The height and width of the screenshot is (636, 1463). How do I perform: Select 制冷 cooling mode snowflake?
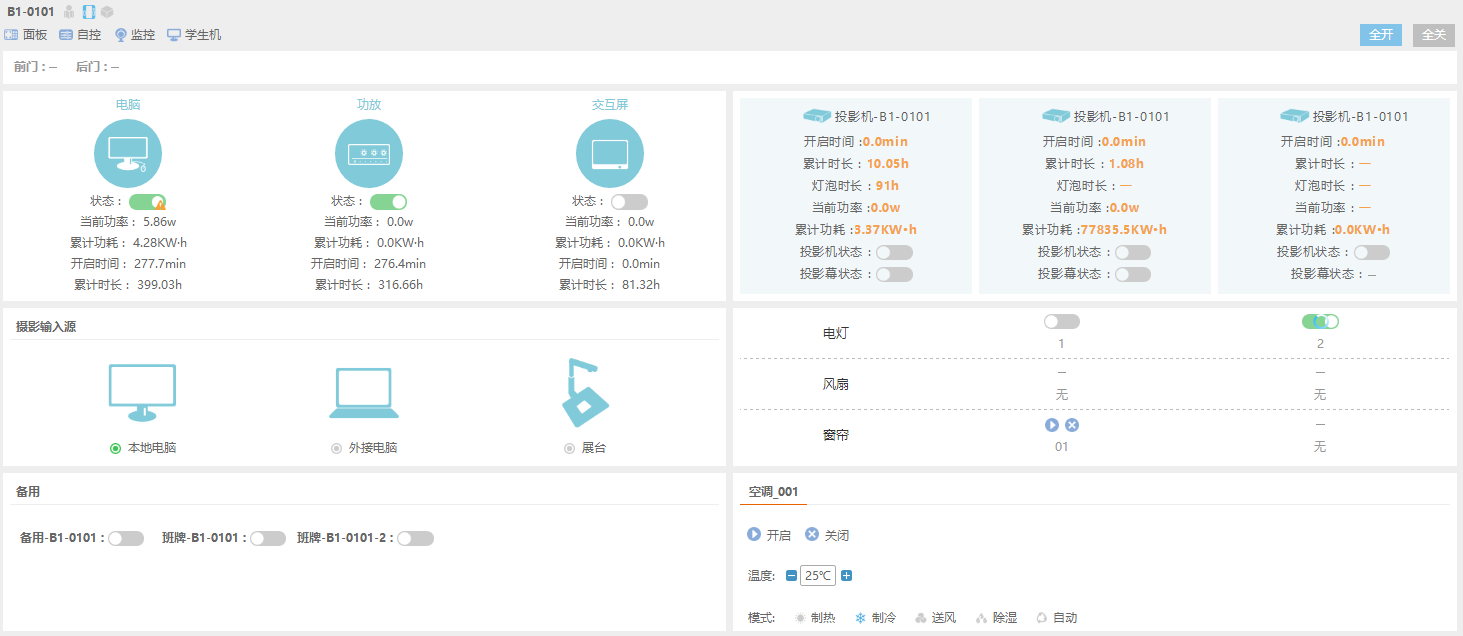pos(859,618)
